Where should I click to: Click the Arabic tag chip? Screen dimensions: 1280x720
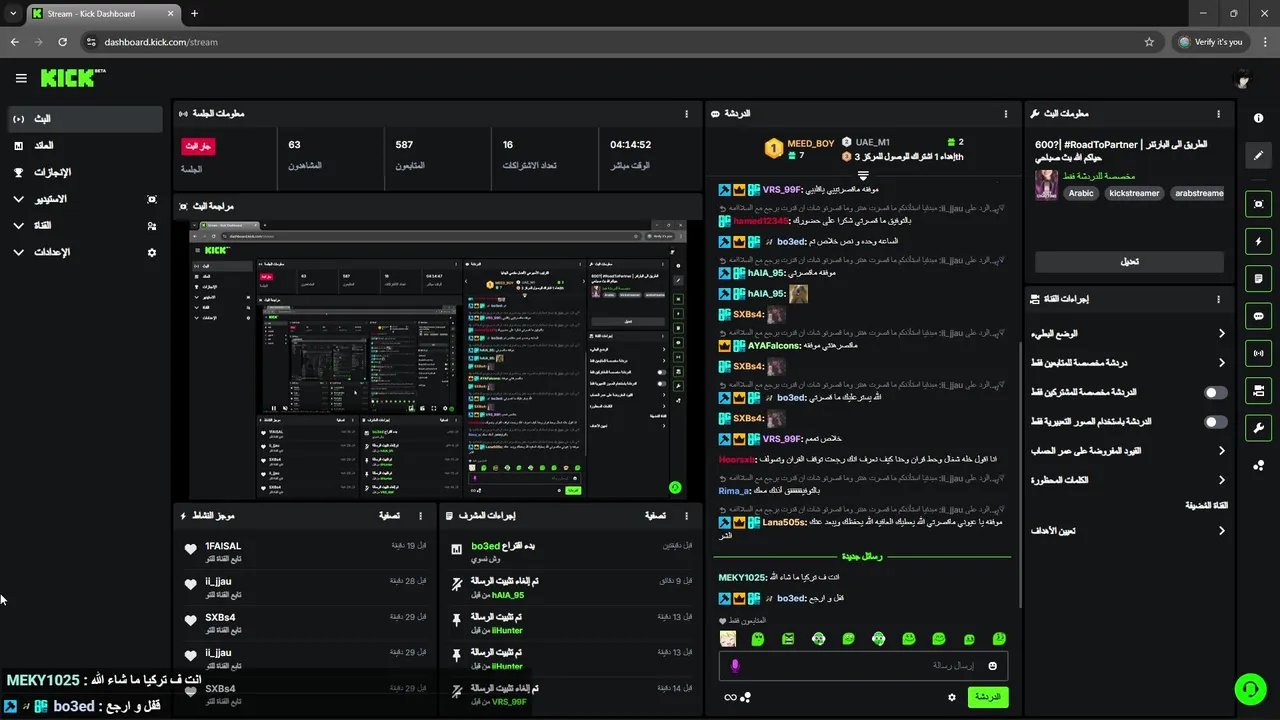pos(1081,193)
